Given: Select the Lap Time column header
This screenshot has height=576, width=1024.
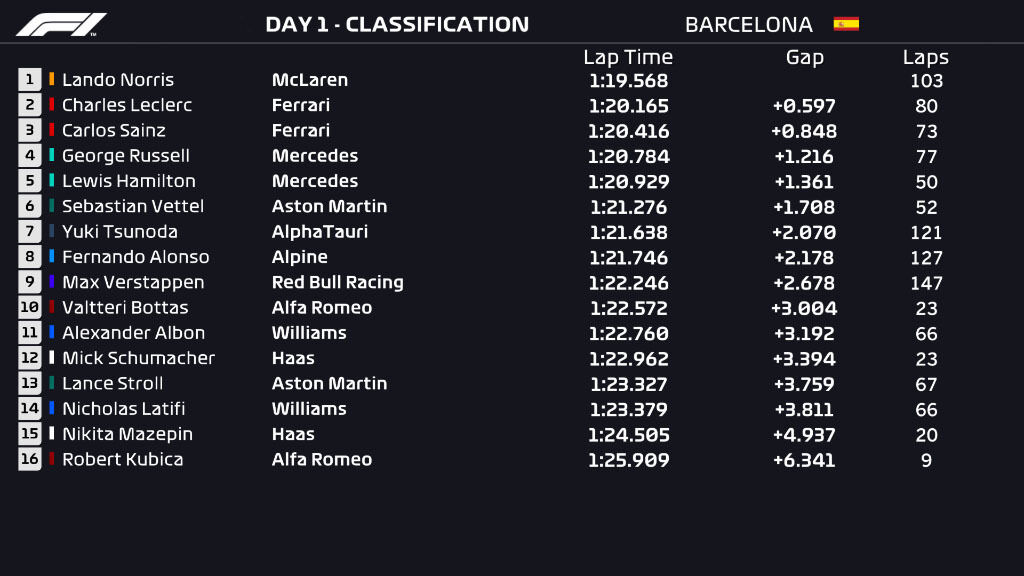Looking at the screenshot, I should [628, 57].
